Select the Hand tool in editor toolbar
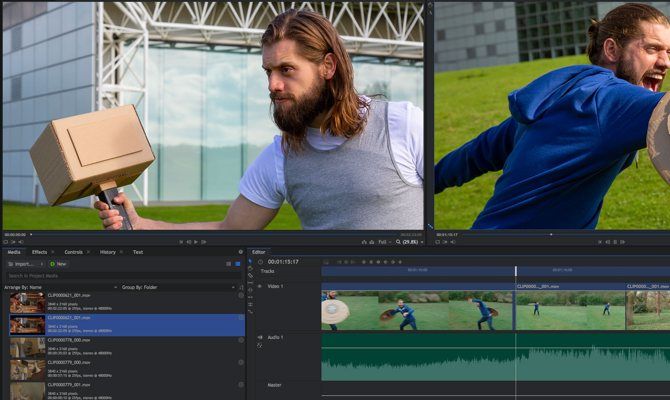This screenshot has width=670, height=400. point(250,269)
